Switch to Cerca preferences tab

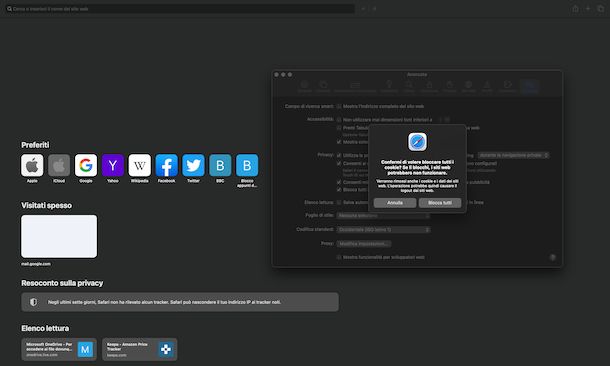click(409, 87)
